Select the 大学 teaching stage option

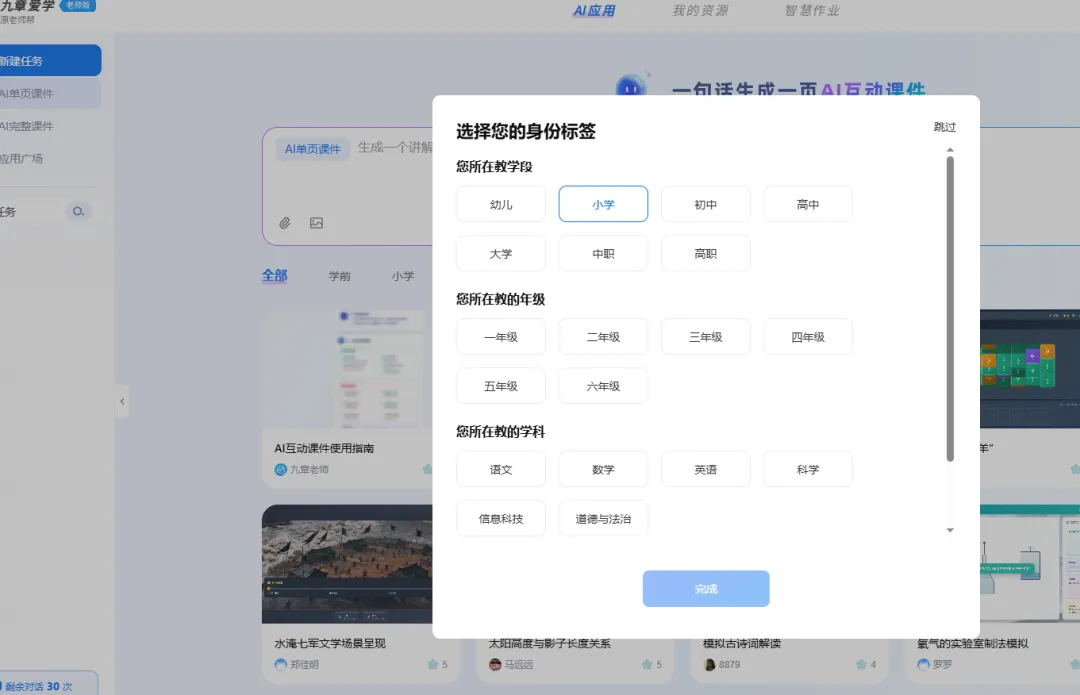(x=501, y=253)
